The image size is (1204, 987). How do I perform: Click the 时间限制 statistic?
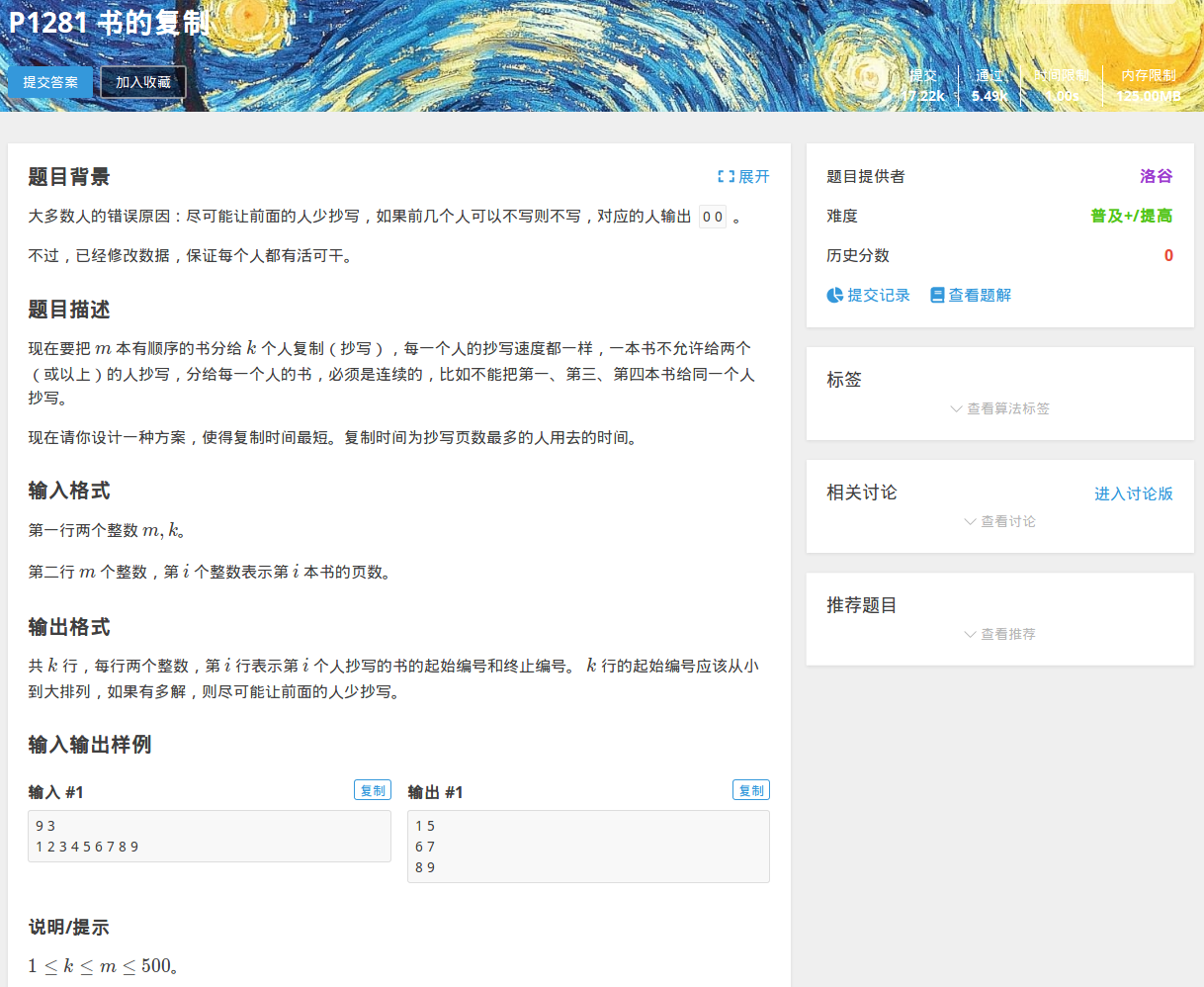tap(1063, 85)
